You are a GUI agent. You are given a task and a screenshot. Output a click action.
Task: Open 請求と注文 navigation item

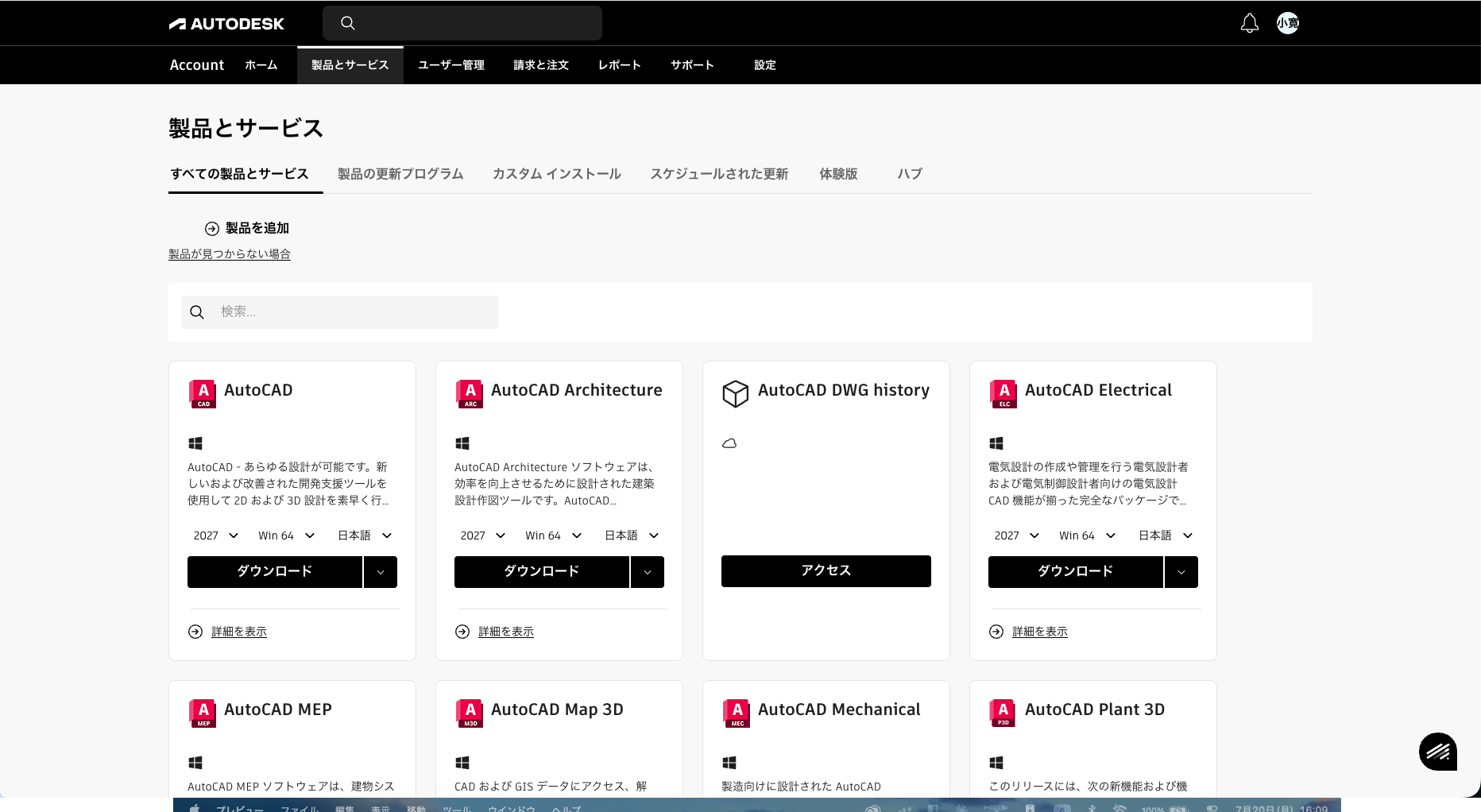tap(541, 65)
